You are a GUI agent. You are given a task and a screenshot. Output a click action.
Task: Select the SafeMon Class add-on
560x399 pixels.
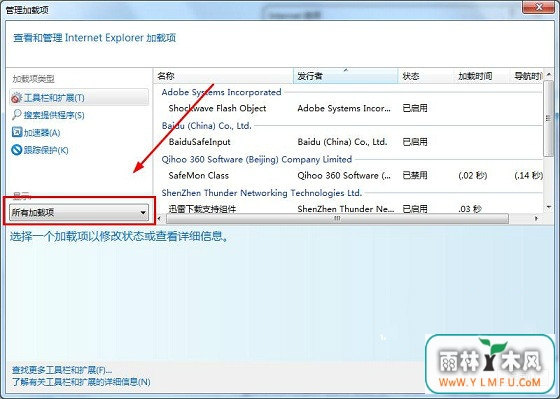click(198, 175)
